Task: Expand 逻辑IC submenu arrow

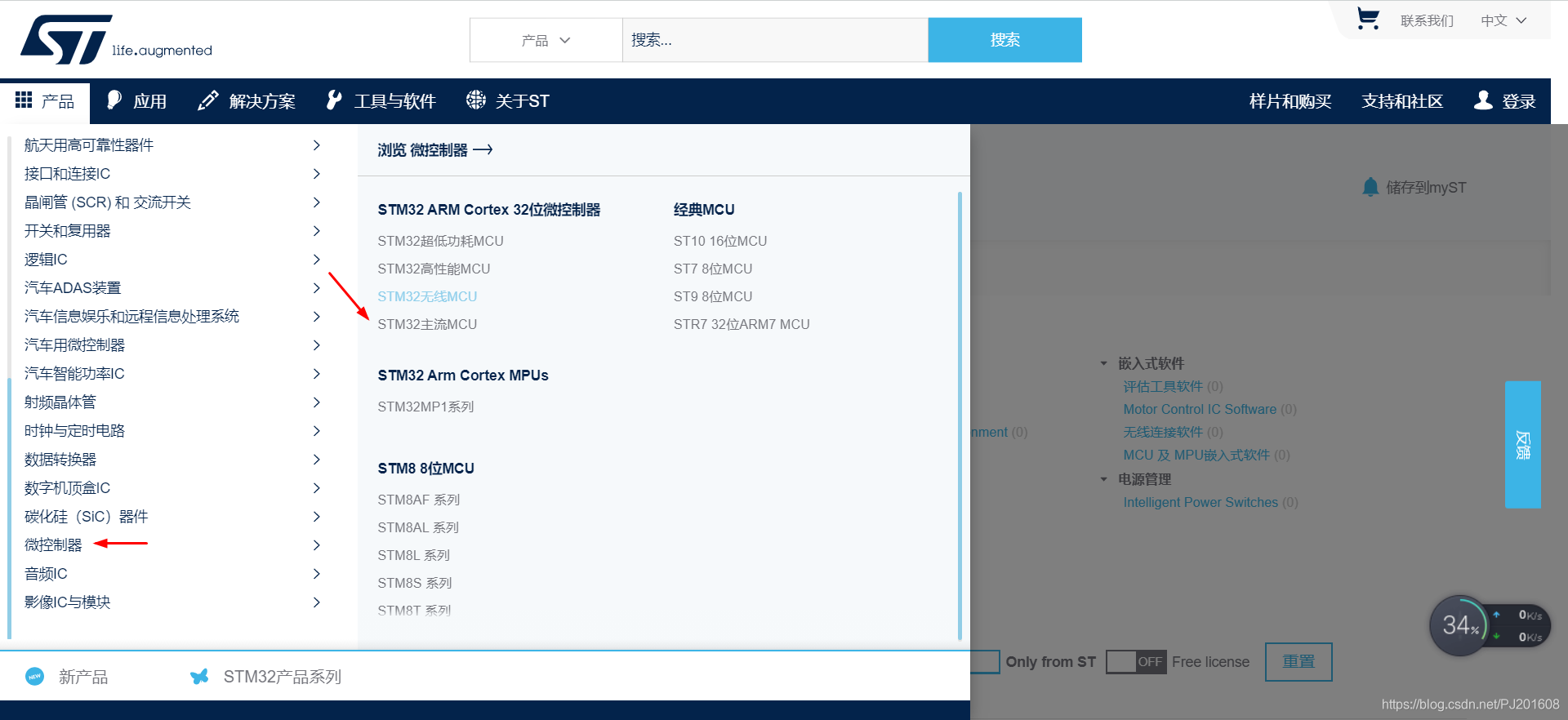Action: point(317,259)
